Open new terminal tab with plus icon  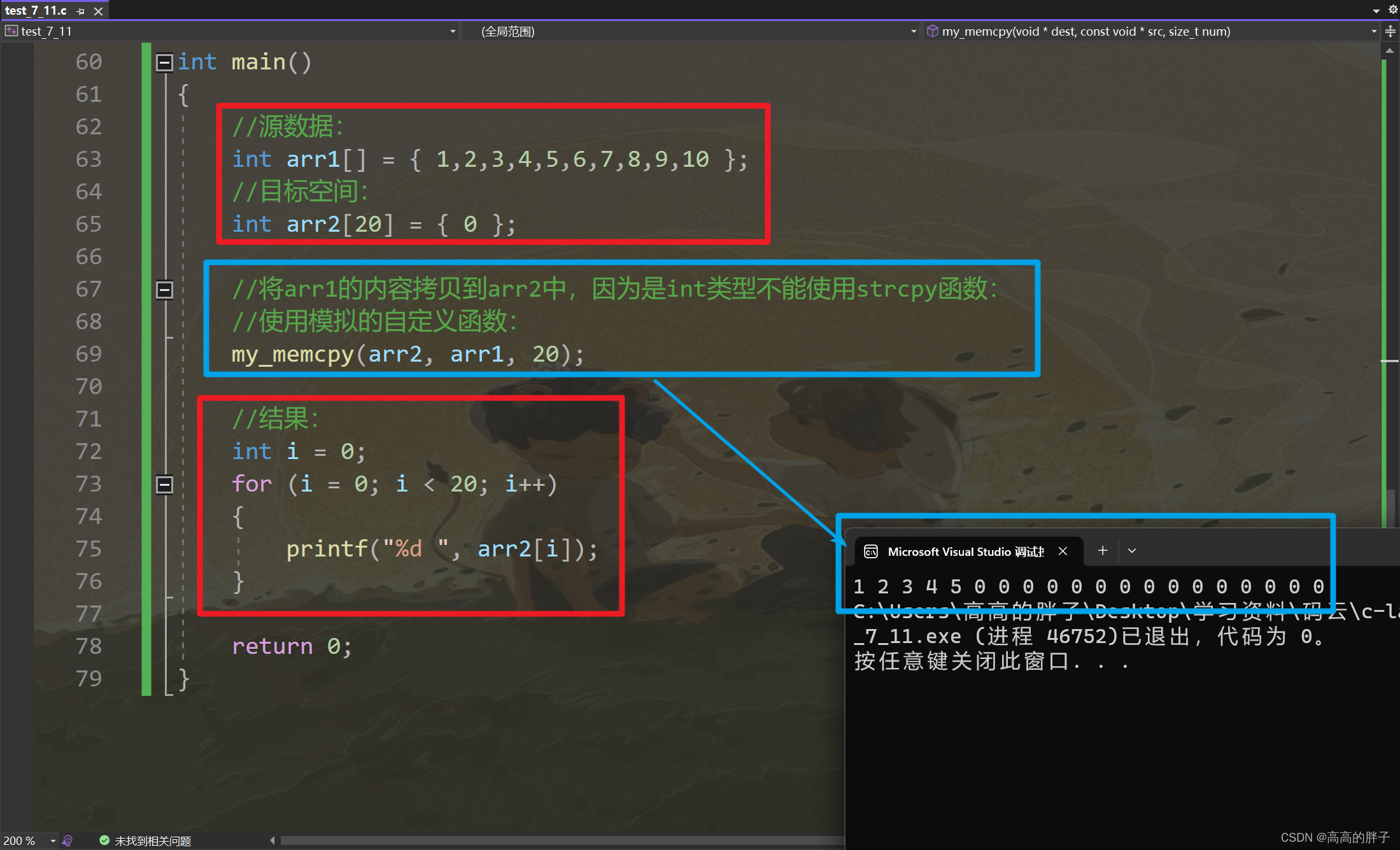click(x=1103, y=551)
